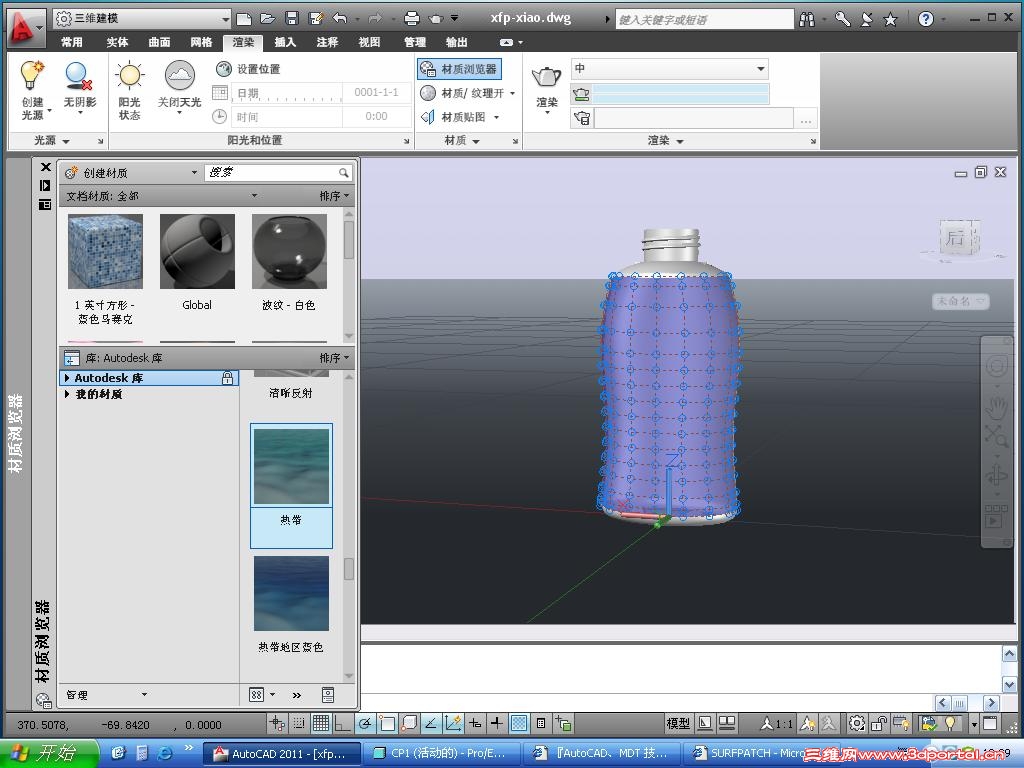Screen dimensions: 1024x768
Task: Save the drawing with the floppy disk icon
Action: tap(292, 18)
